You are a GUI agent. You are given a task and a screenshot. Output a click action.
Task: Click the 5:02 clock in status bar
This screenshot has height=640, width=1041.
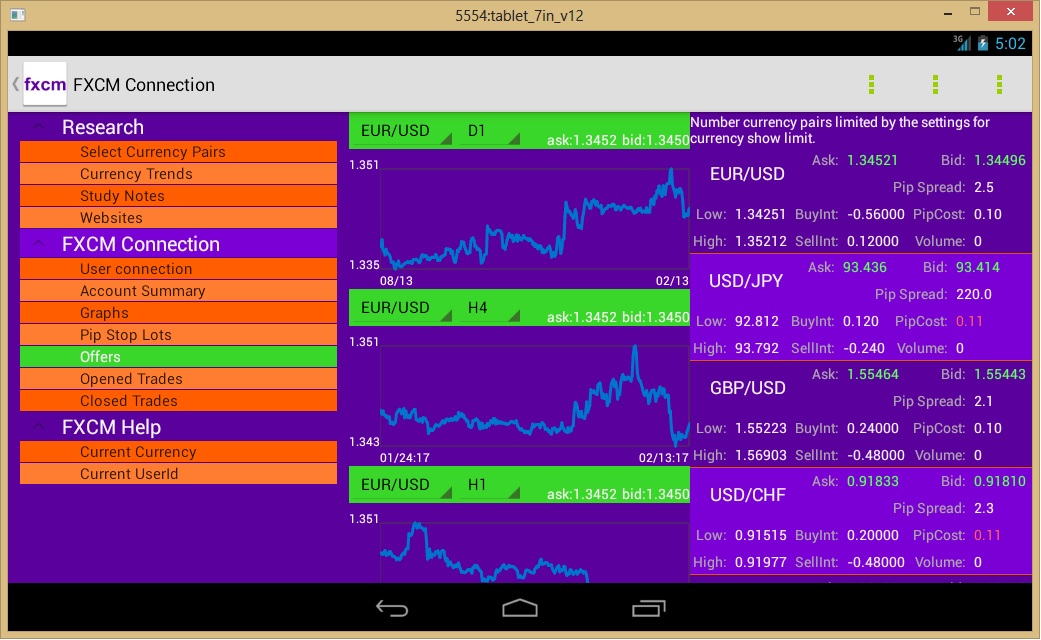pyautogui.click(x=1010, y=44)
